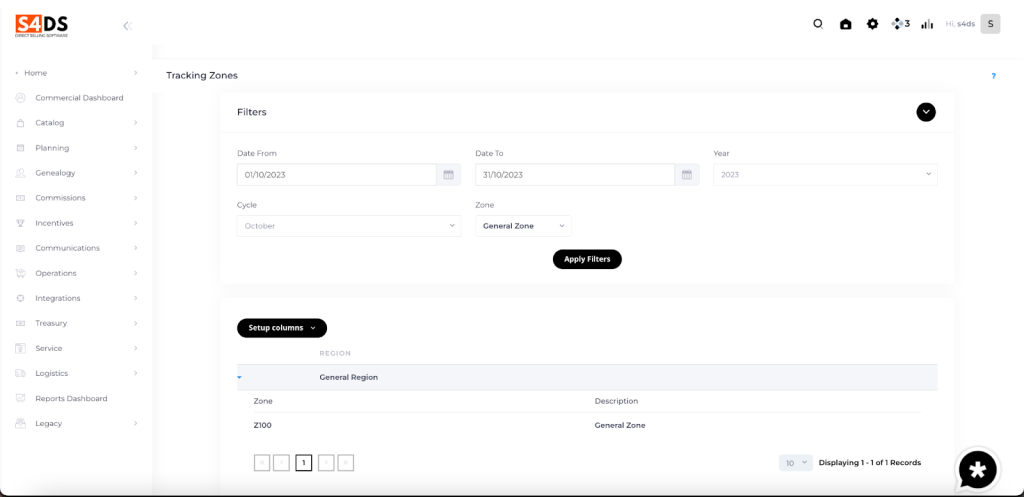Image resolution: width=1024 pixels, height=497 pixels.
Task: Open calendar picker for Date From
Action: coord(449,175)
